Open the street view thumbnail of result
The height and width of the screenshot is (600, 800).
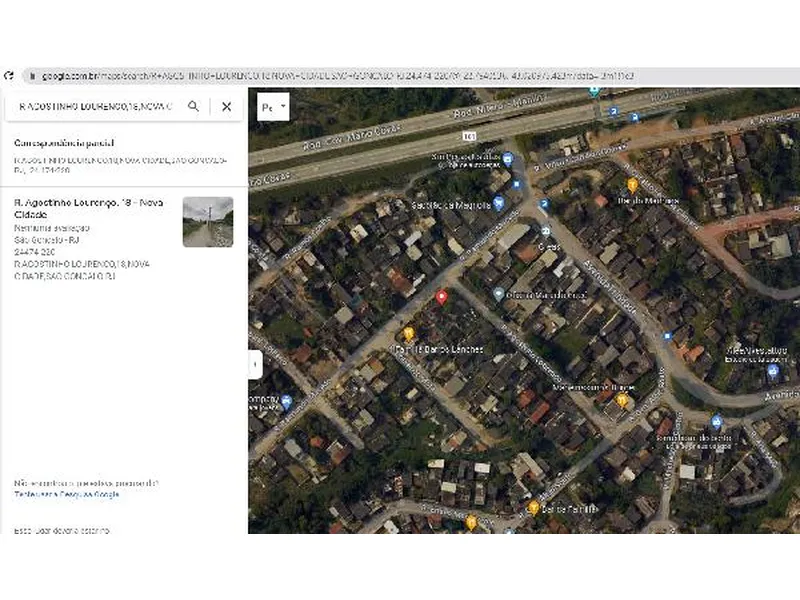[208, 222]
